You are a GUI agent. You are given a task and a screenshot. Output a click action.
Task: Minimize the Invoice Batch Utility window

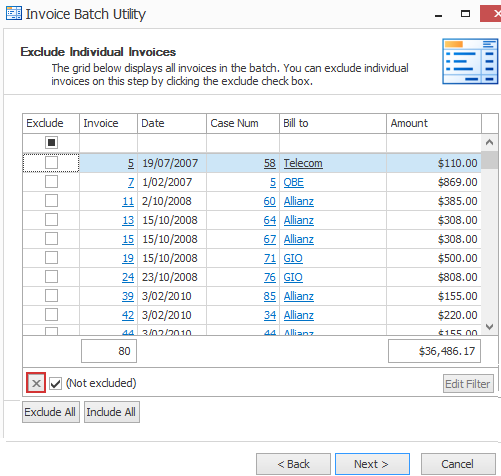point(439,14)
